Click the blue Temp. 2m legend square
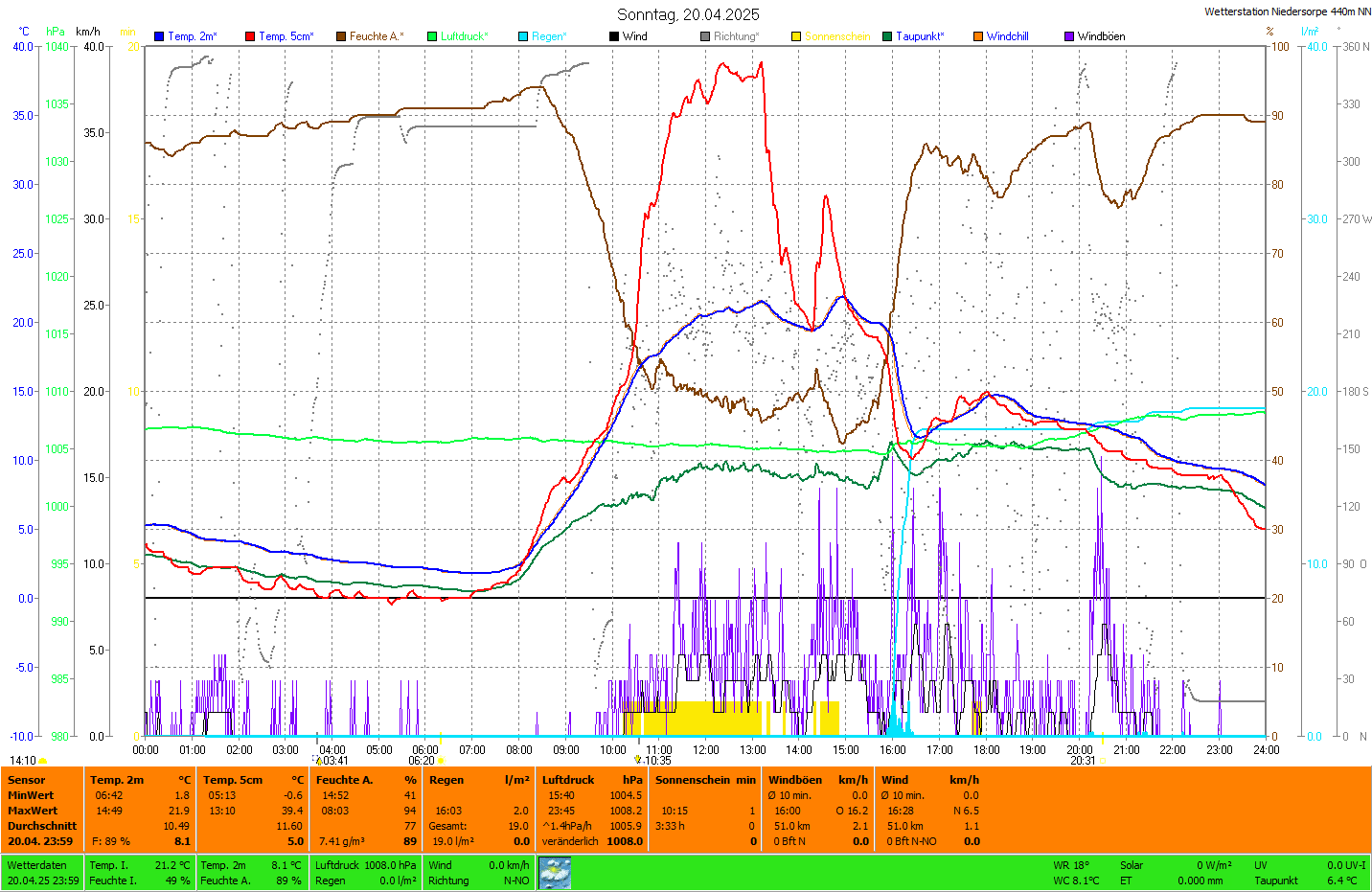This screenshot has height=892, width=1372. 159,36
